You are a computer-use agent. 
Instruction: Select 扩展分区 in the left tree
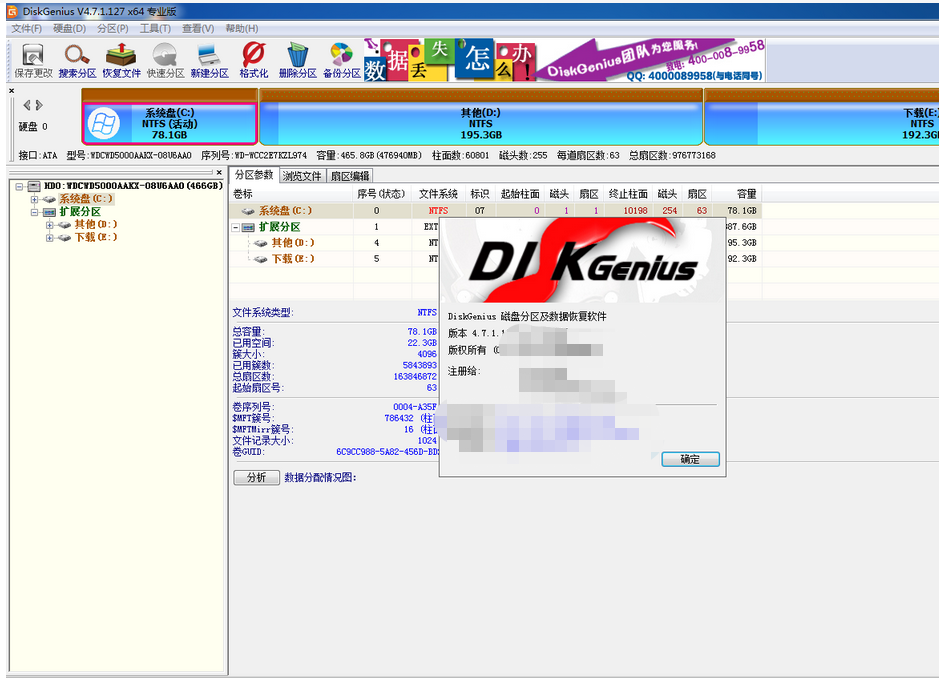tap(80, 212)
